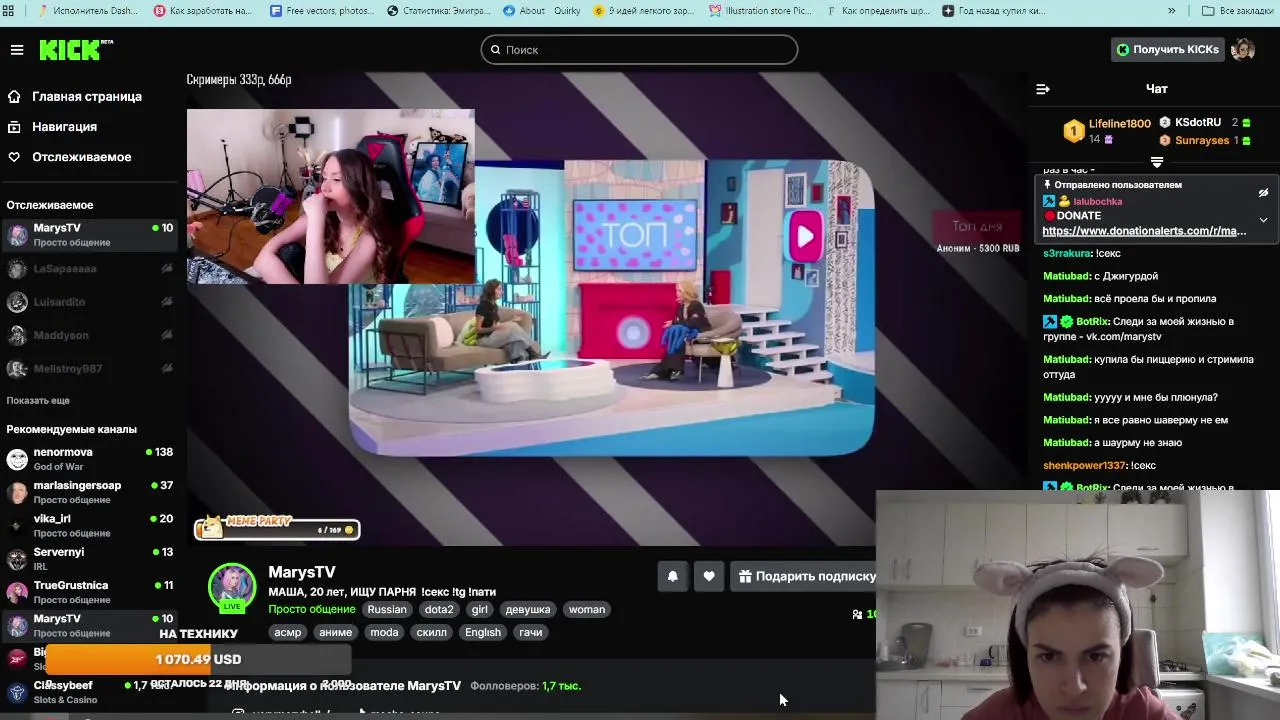Image resolution: width=1280 pixels, height=720 pixels.
Task: Open Все закладки bookmarks folder
Action: [1237, 11]
